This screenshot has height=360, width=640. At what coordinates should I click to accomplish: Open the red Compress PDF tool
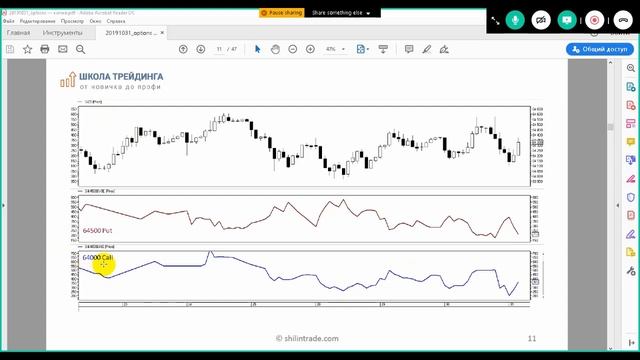point(631,216)
